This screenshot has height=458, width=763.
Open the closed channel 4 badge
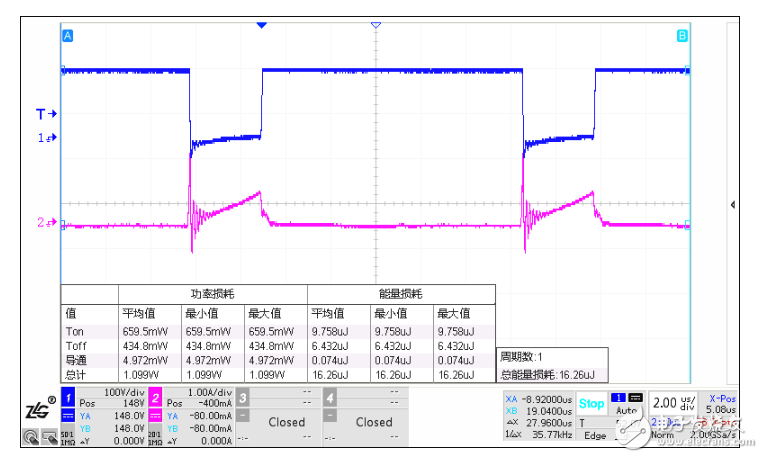[x=329, y=398]
